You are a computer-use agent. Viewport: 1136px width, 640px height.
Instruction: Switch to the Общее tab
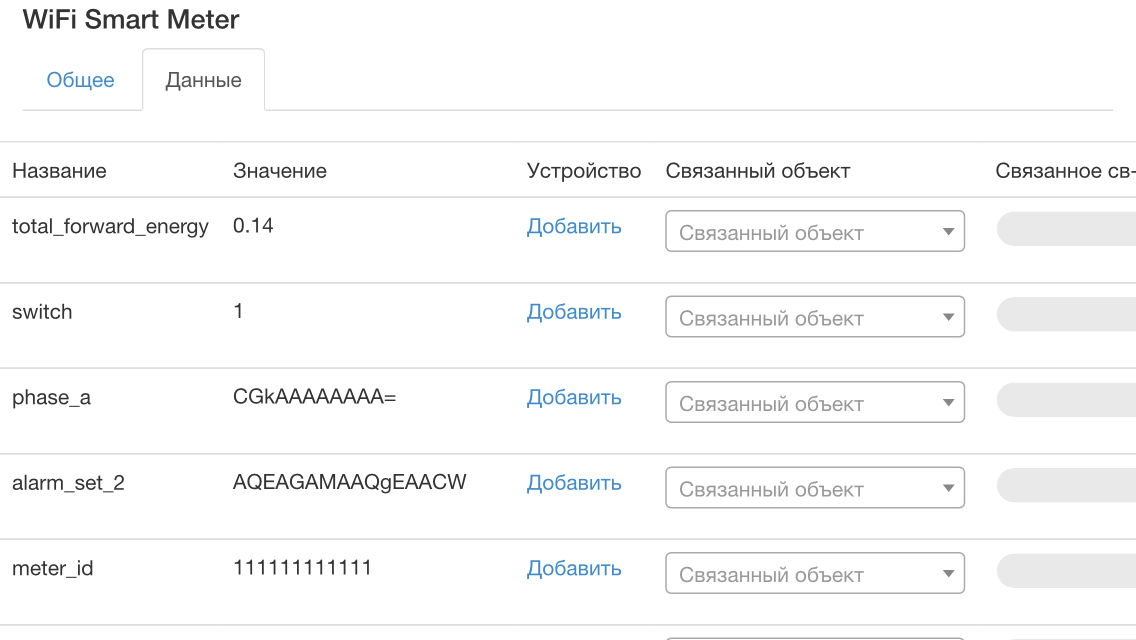[x=81, y=80]
